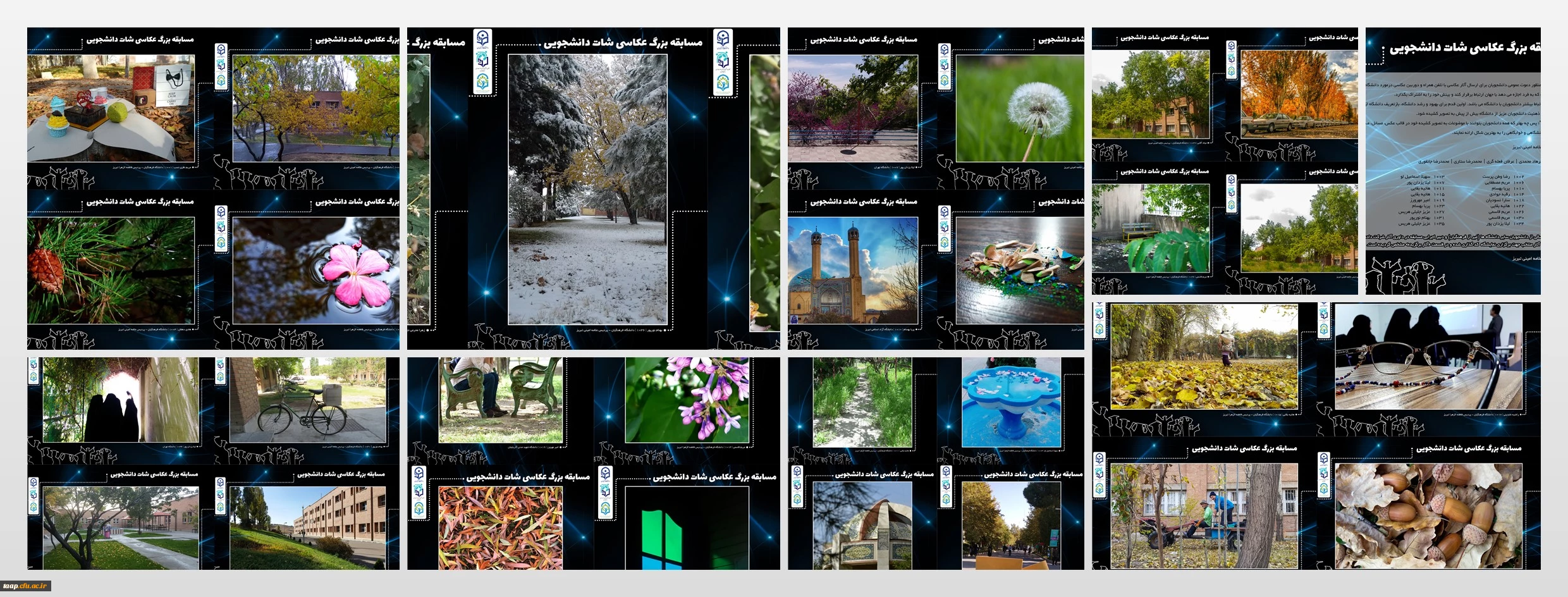The image size is (1568, 597).
Task: Select the purple lilac flowers photo
Action: coord(687,400)
